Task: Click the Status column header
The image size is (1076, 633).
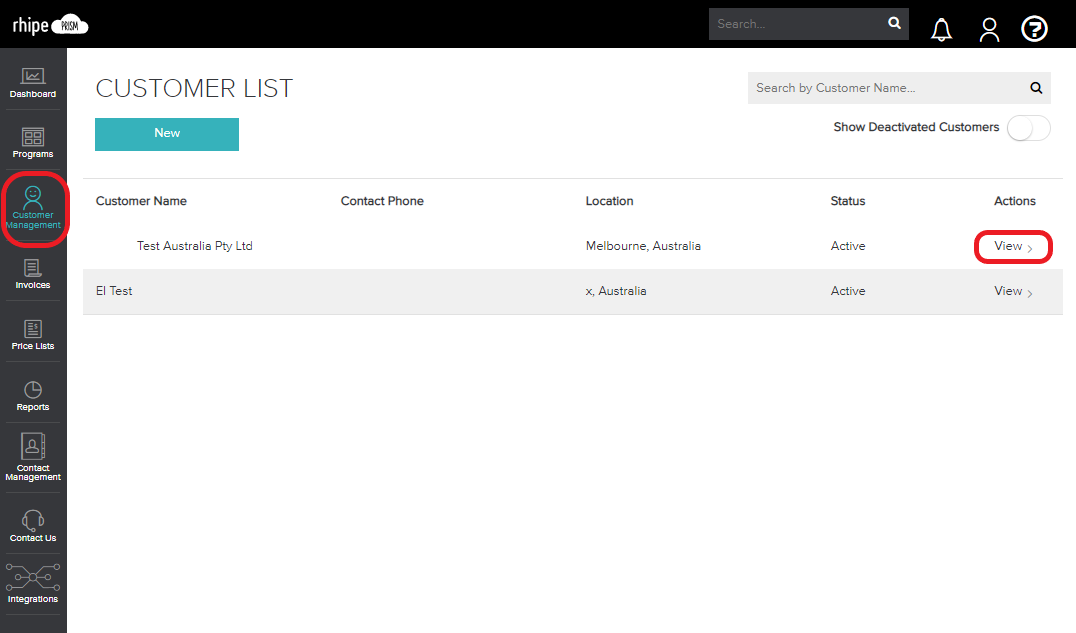Action: (x=847, y=201)
